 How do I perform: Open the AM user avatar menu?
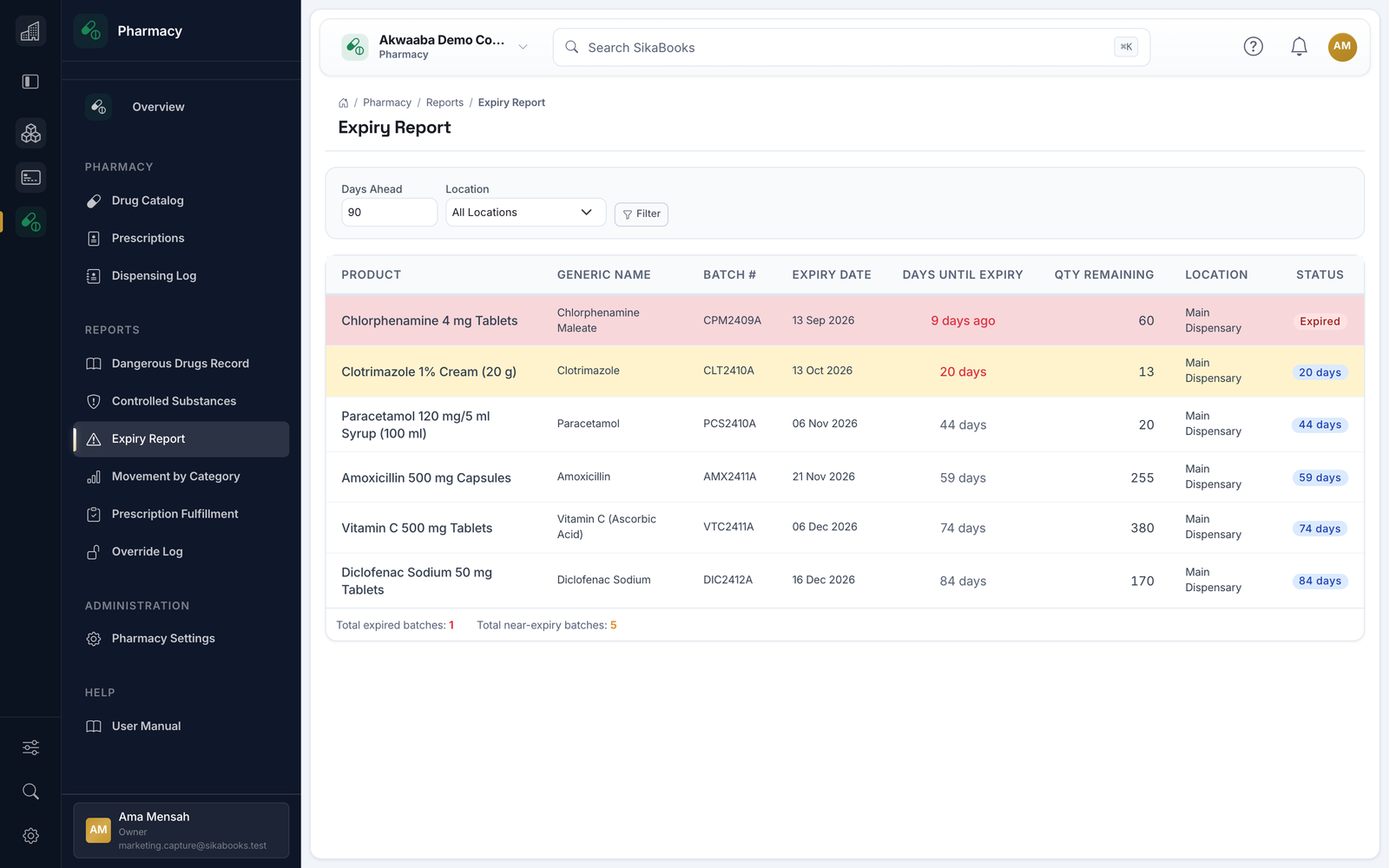click(x=1342, y=47)
